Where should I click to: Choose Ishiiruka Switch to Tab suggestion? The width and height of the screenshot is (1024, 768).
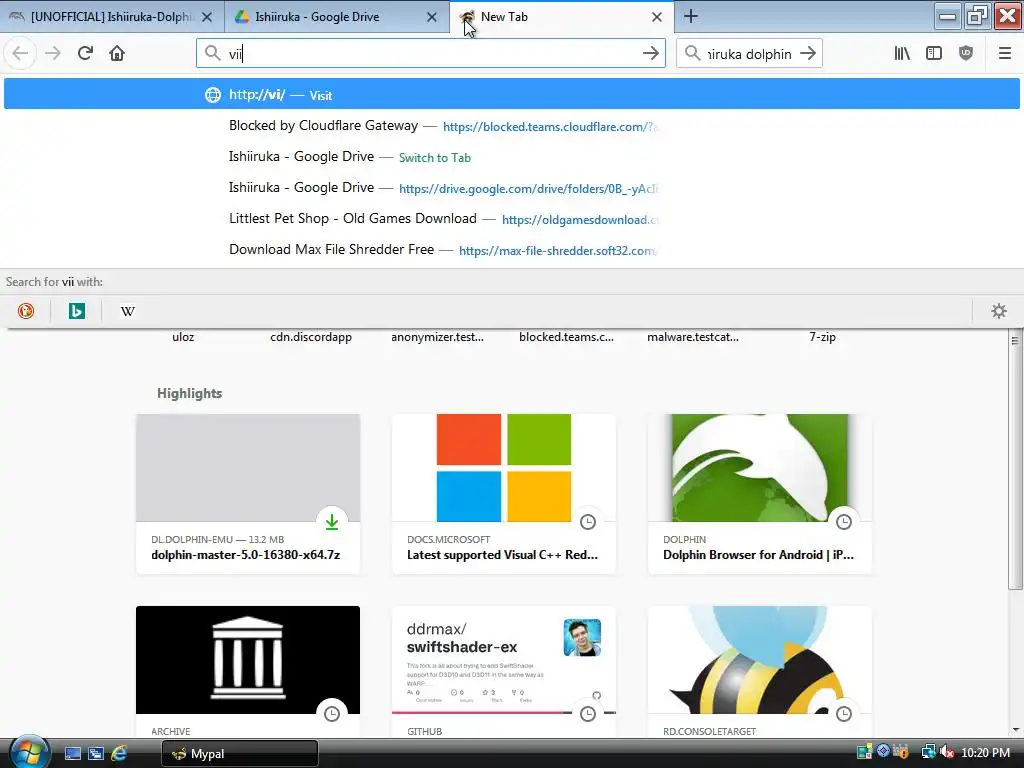511,157
